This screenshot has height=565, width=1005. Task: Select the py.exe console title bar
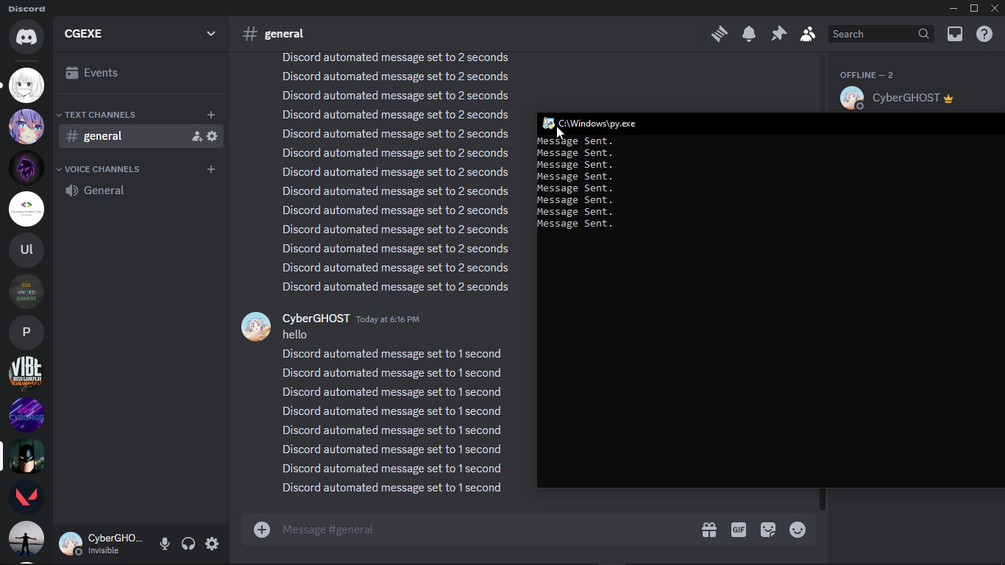click(771, 124)
